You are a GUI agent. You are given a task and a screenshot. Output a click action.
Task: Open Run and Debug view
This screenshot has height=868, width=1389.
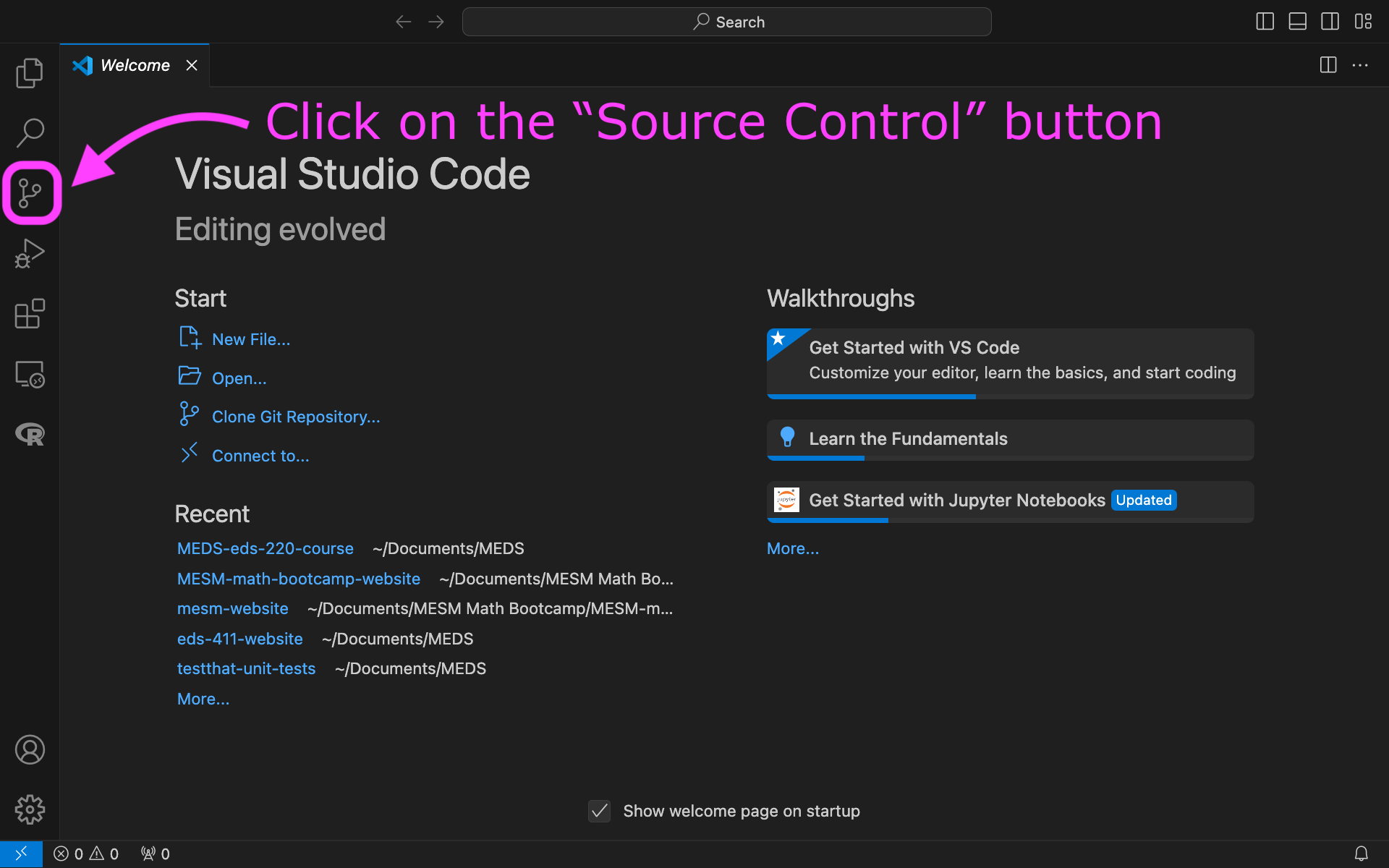[30, 254]
